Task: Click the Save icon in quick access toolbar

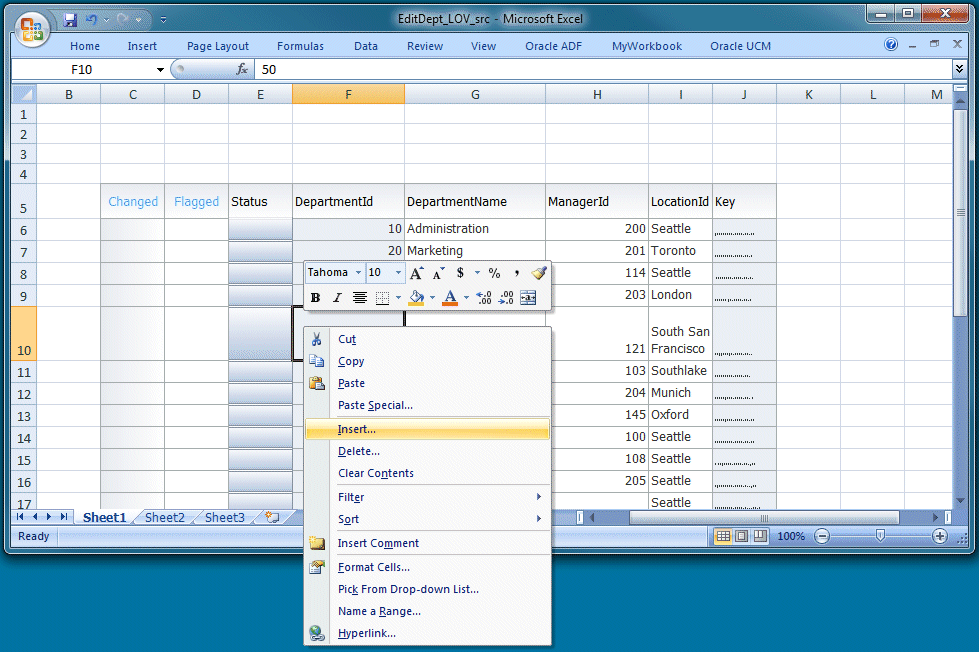Action: (x=70, y=20)
